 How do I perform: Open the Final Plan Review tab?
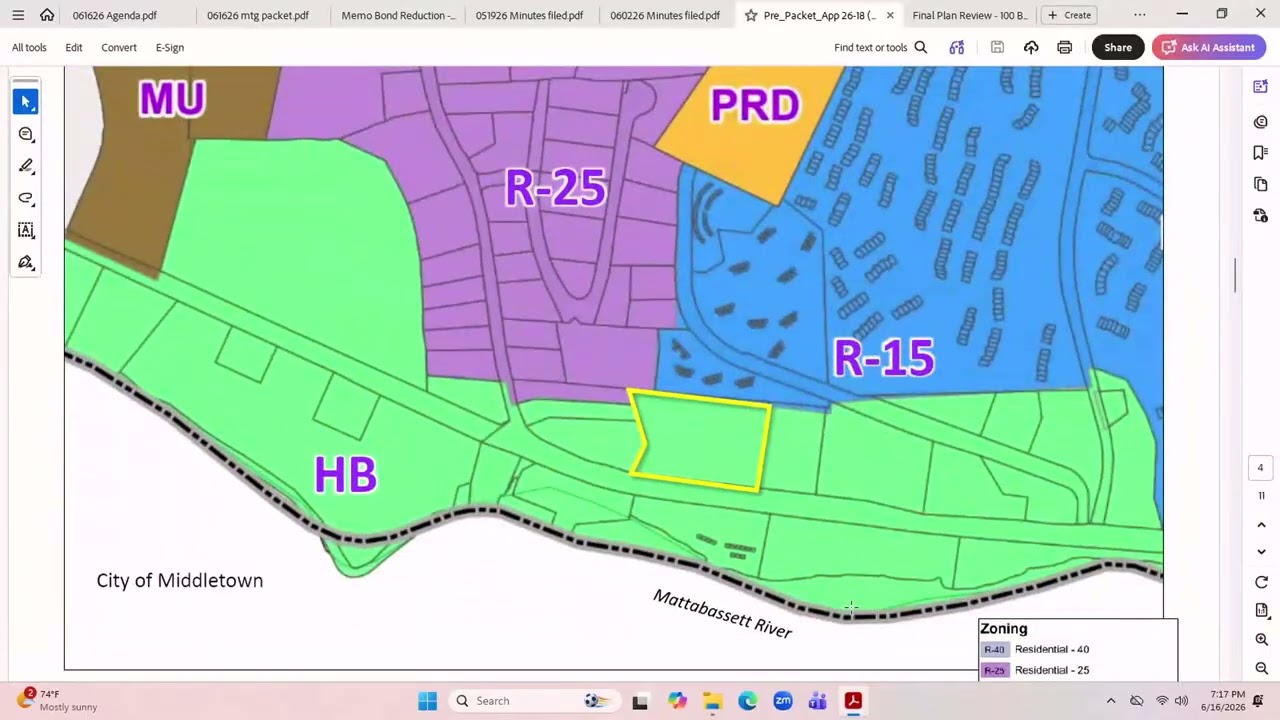point(970,15)
